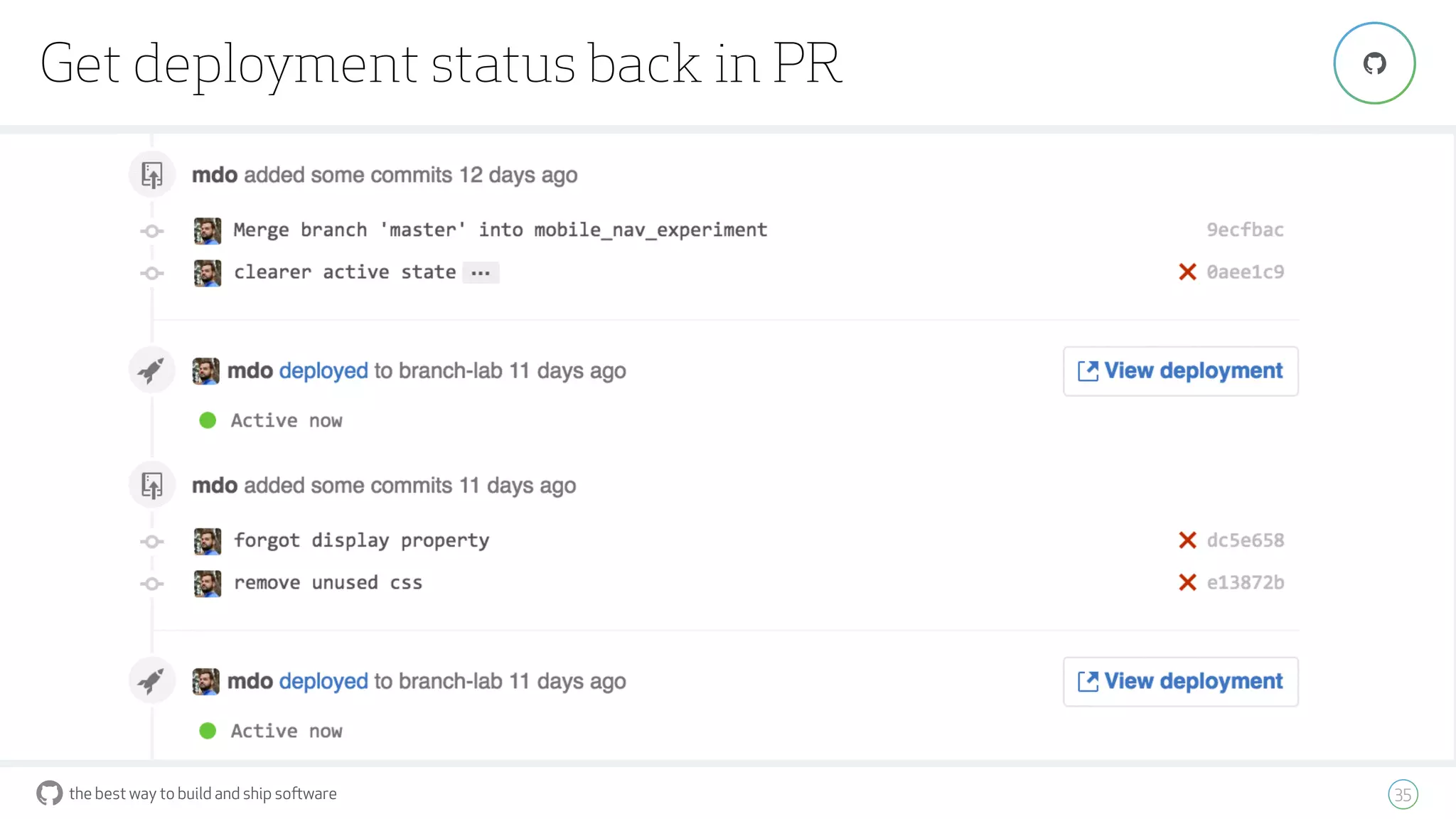Click the commits-pushed icon for 12 days ago

pos(151,175)
